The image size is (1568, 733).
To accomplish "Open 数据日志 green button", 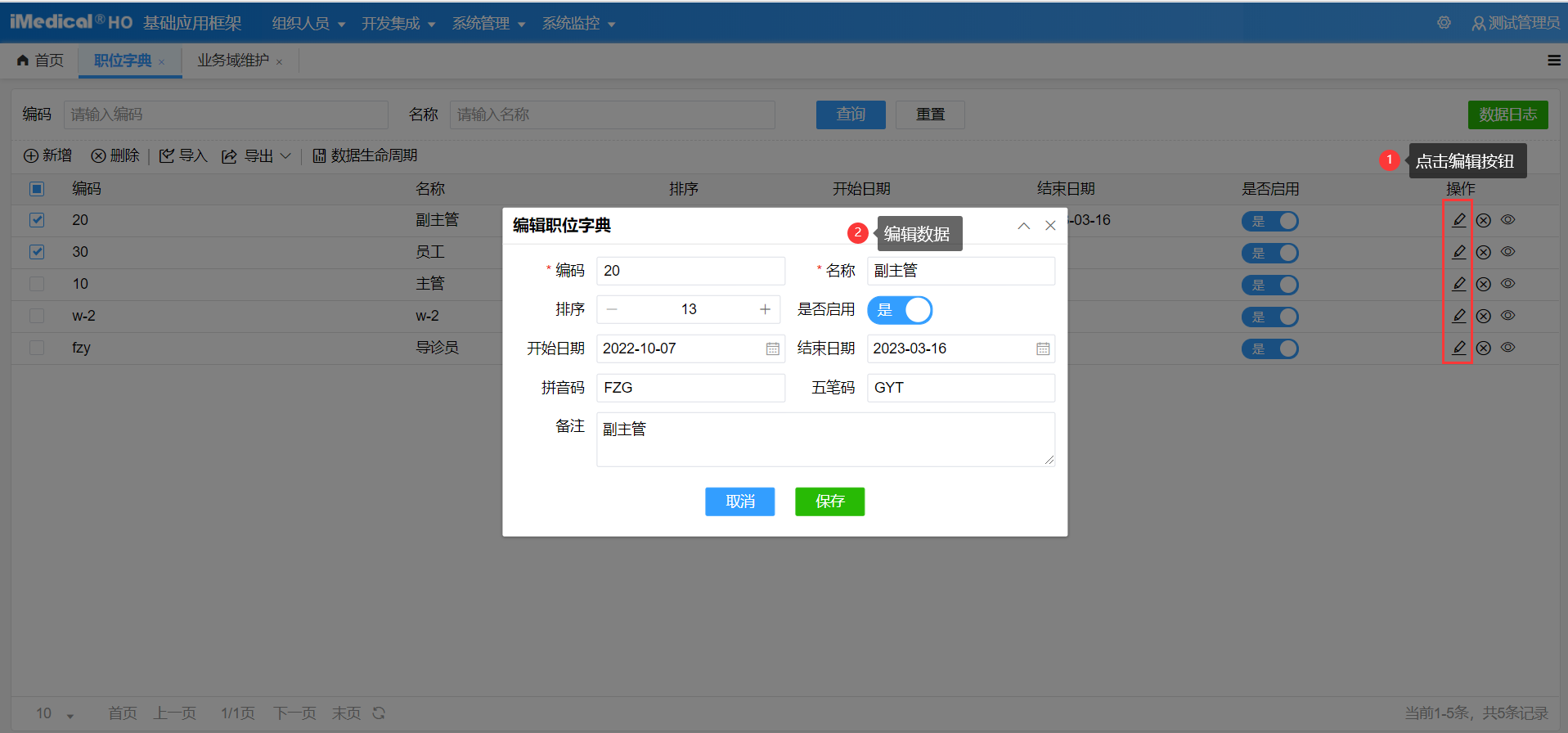I will click(x=1507, y=115).
